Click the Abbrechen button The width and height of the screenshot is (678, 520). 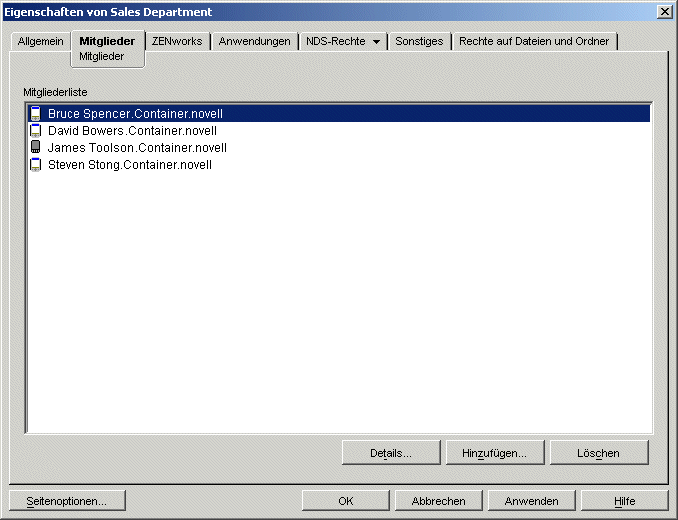(438, 501)
